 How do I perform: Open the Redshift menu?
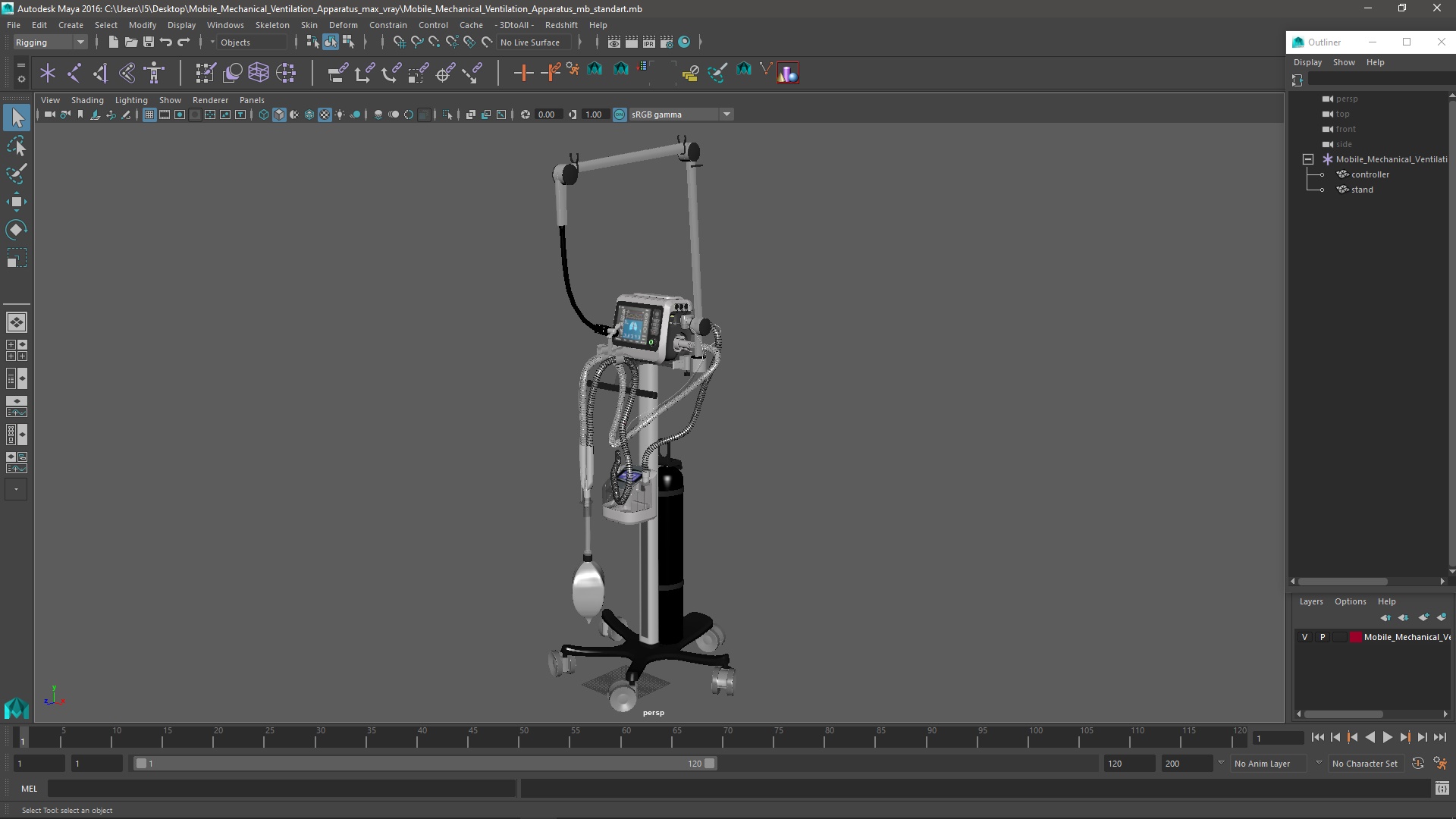pyautogui.click(x=561, y=25)
